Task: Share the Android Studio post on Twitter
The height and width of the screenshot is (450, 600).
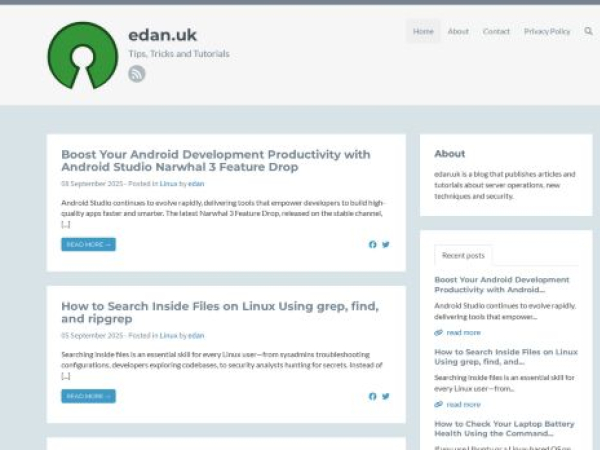Action: pos(386,244)
